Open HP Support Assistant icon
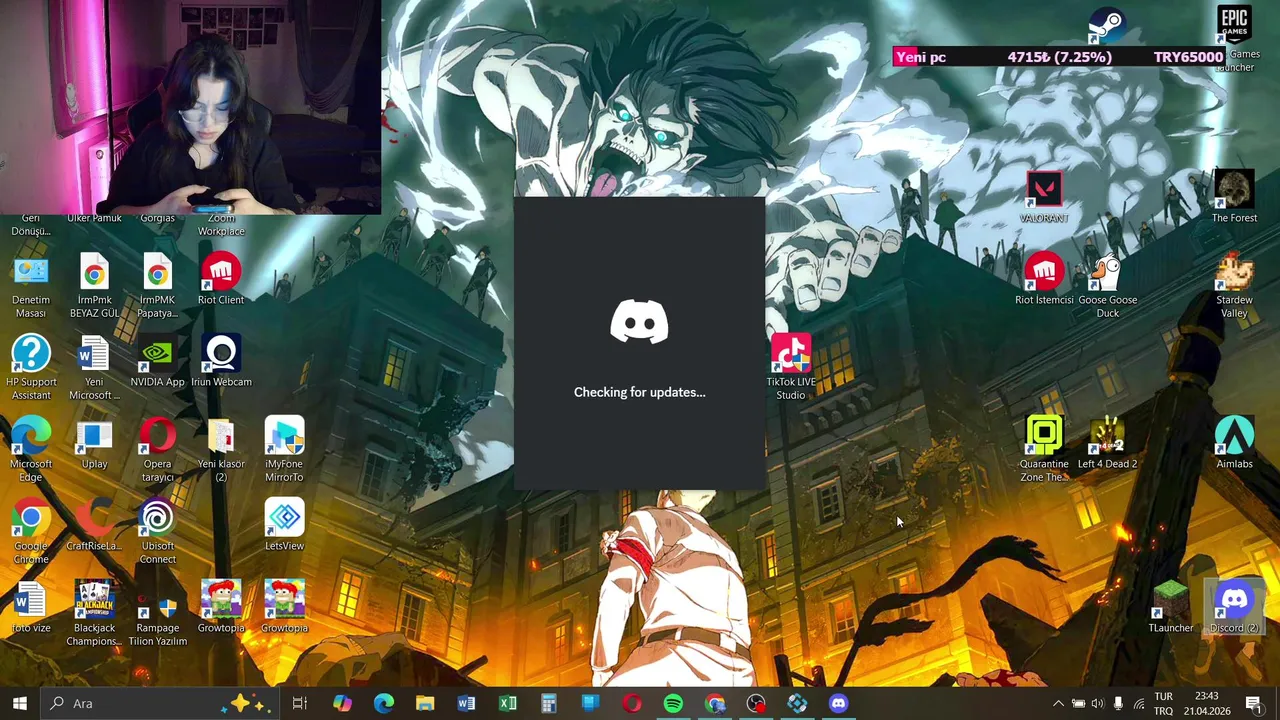This screenshot has height=720, width=1280. coord(31,368)
